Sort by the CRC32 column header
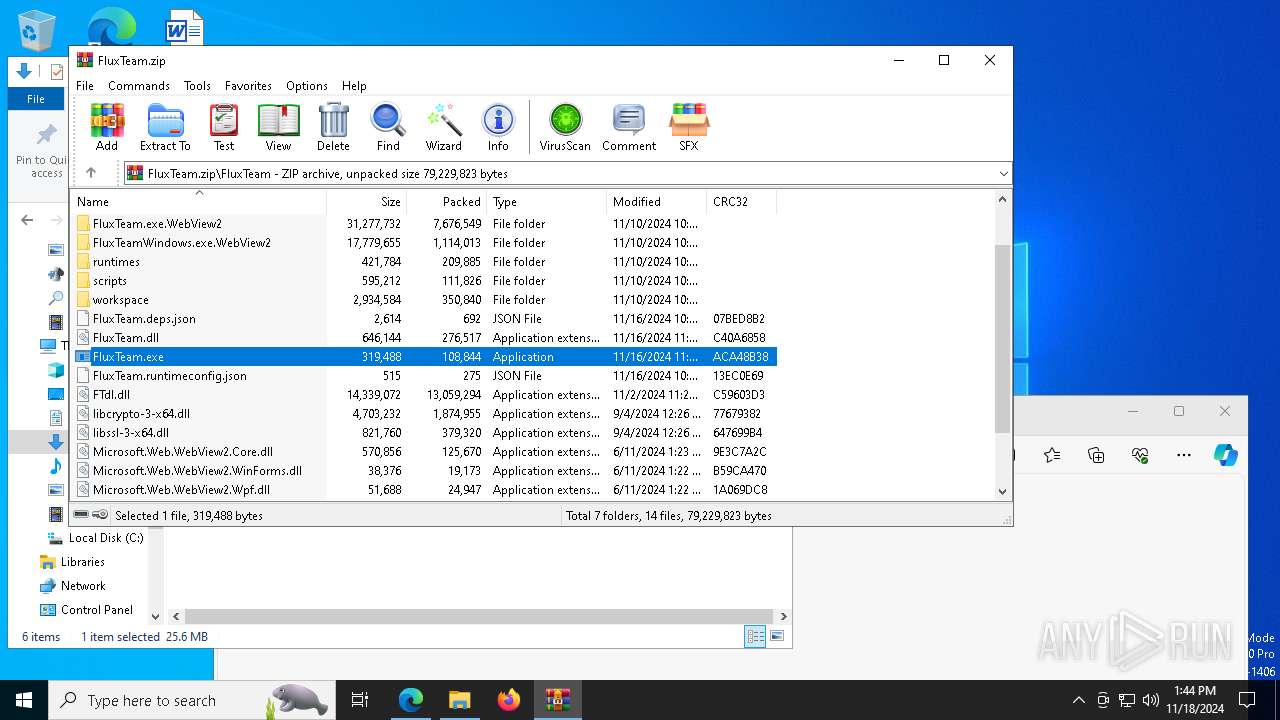This screenshot has width=1280, height=720. tap(741, 201)
